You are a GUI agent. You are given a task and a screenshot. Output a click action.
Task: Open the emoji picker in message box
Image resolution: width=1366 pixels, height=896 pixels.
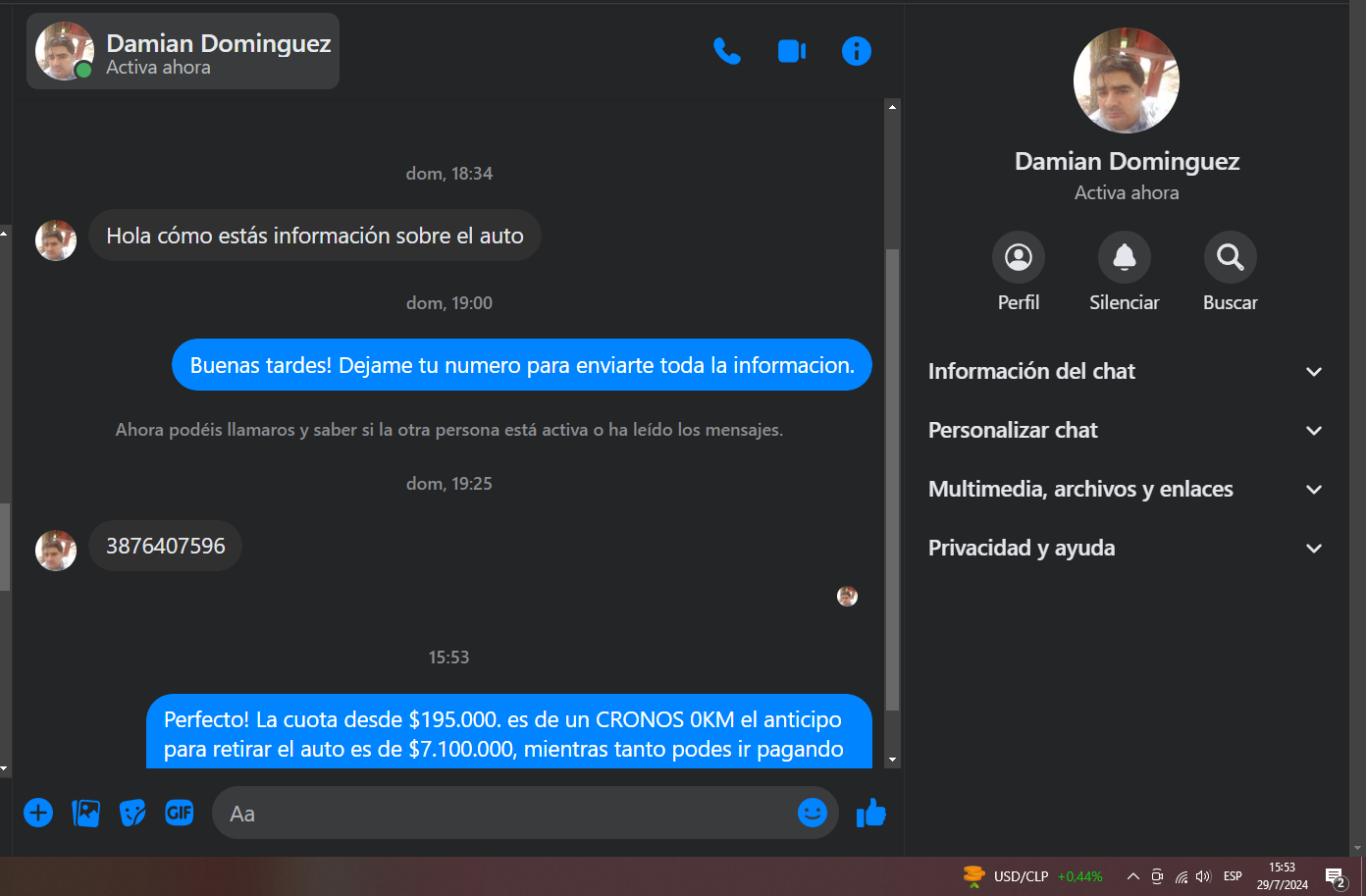coord(813,813)
